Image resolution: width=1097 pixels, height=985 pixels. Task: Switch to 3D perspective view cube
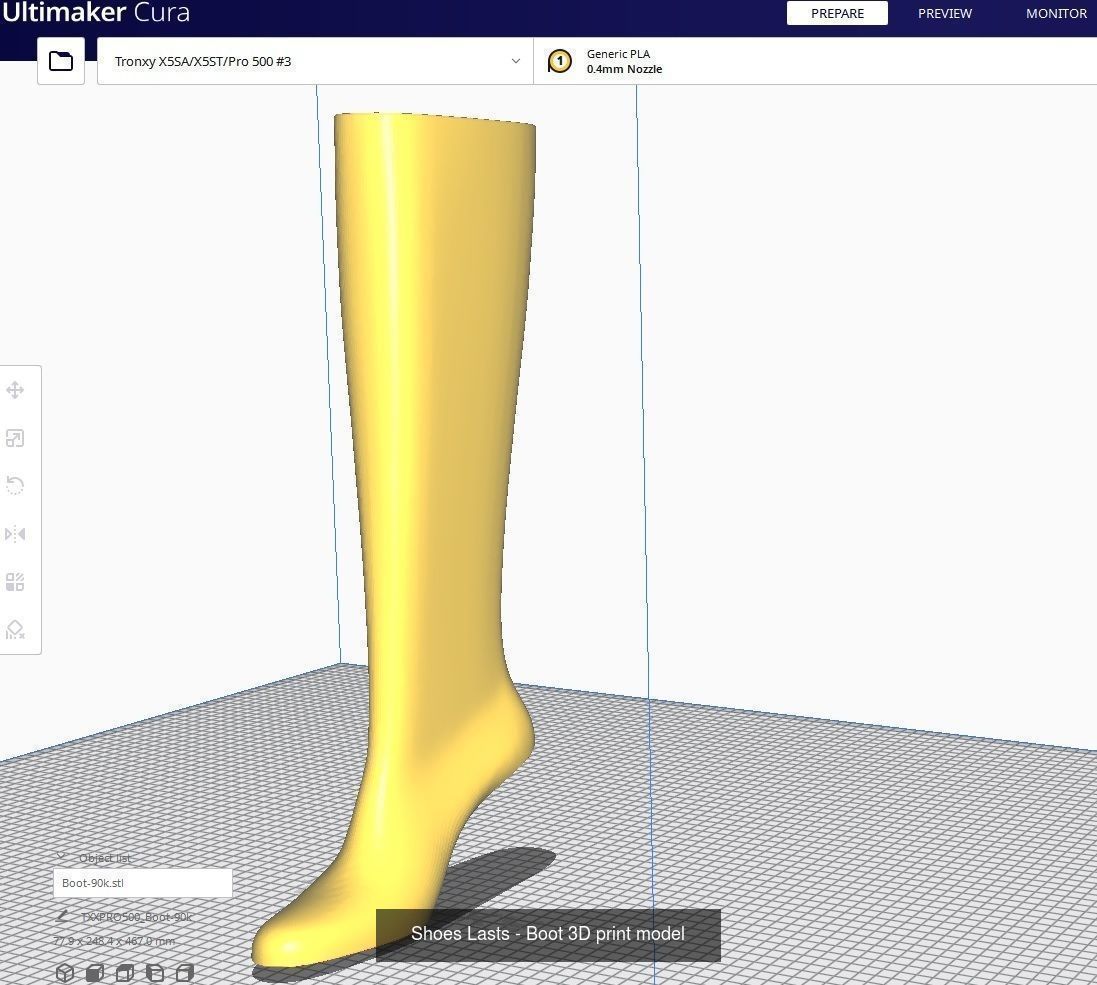pos(65,972)
